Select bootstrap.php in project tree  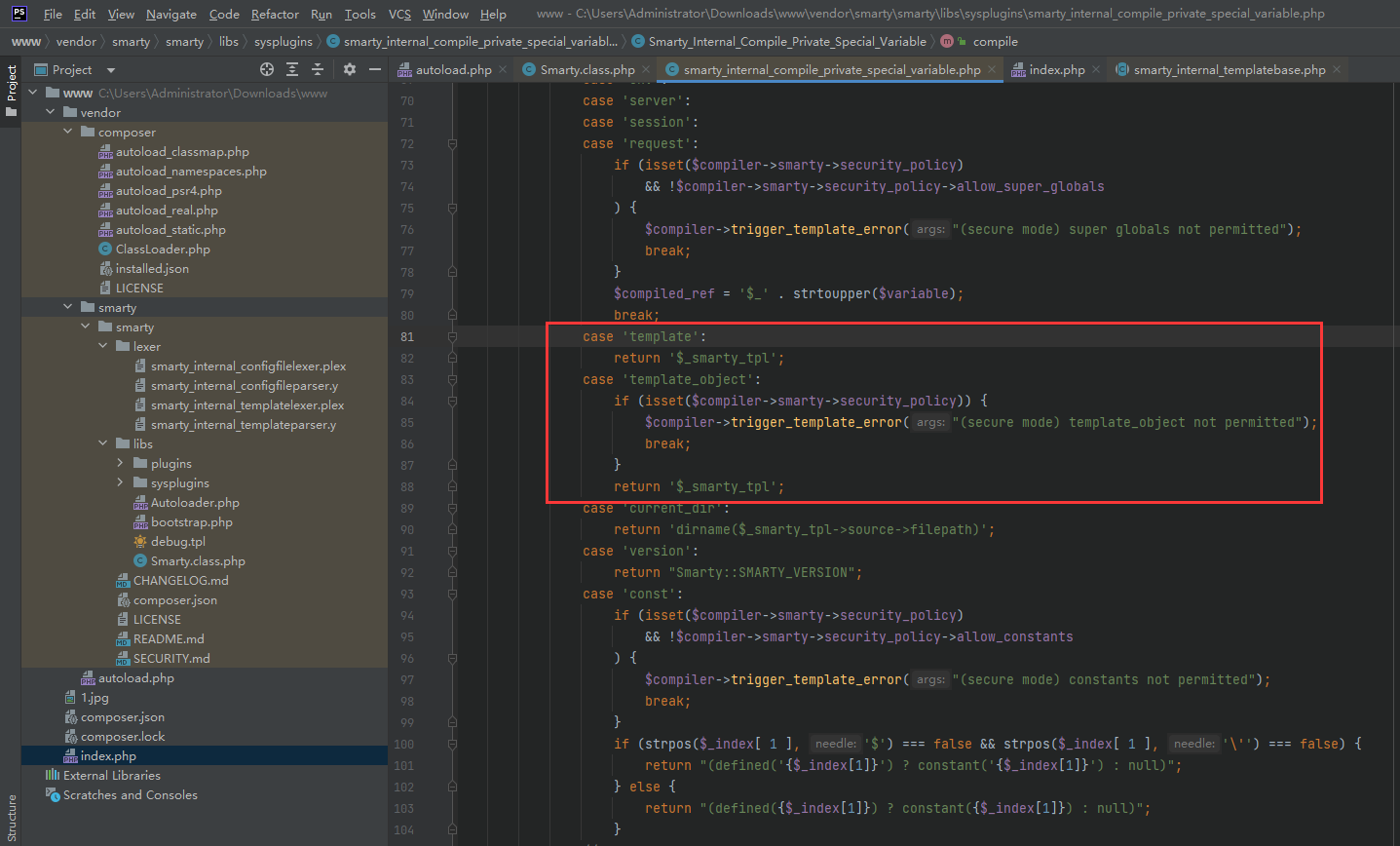(191, 521)
